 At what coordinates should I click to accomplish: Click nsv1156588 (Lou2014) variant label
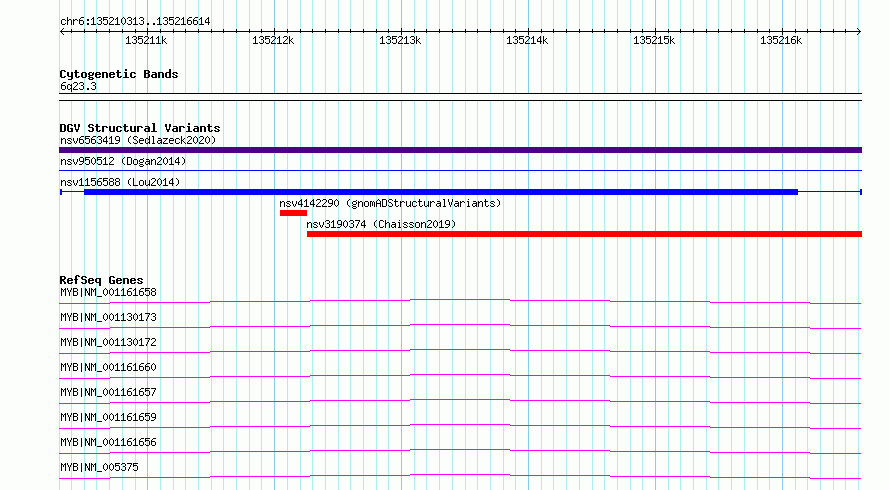pos(120,182)
